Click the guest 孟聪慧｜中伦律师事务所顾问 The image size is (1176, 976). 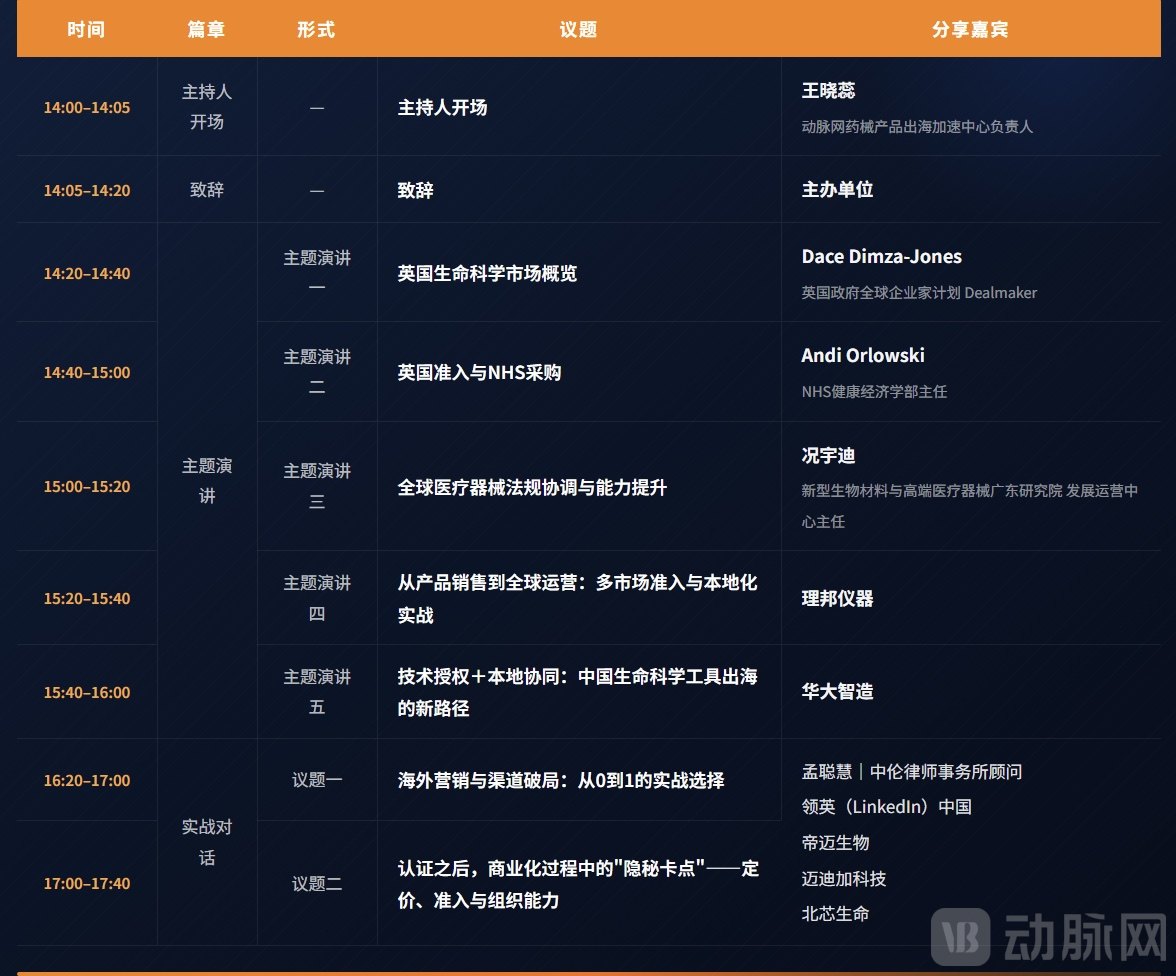[x=912, y=772]
